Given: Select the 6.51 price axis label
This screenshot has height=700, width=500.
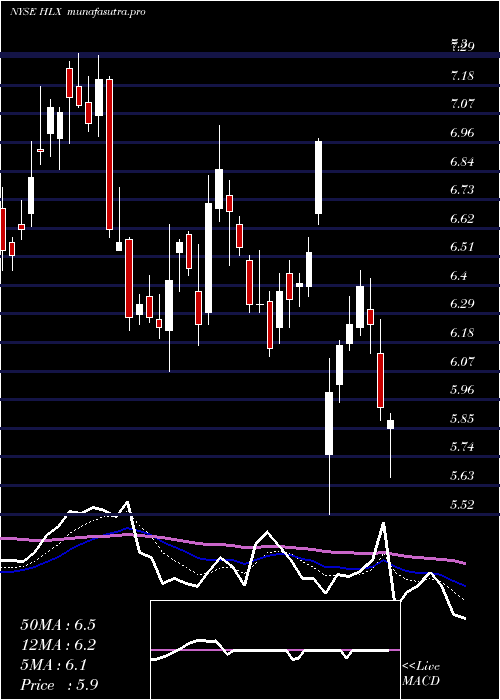Looking at the screenshot, I should pyautogui.click(x=462, y=247).
